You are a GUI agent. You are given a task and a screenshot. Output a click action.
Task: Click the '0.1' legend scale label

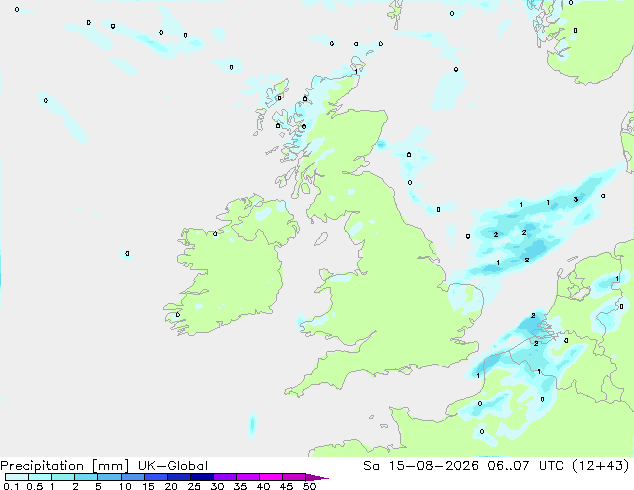click(11, 486)
